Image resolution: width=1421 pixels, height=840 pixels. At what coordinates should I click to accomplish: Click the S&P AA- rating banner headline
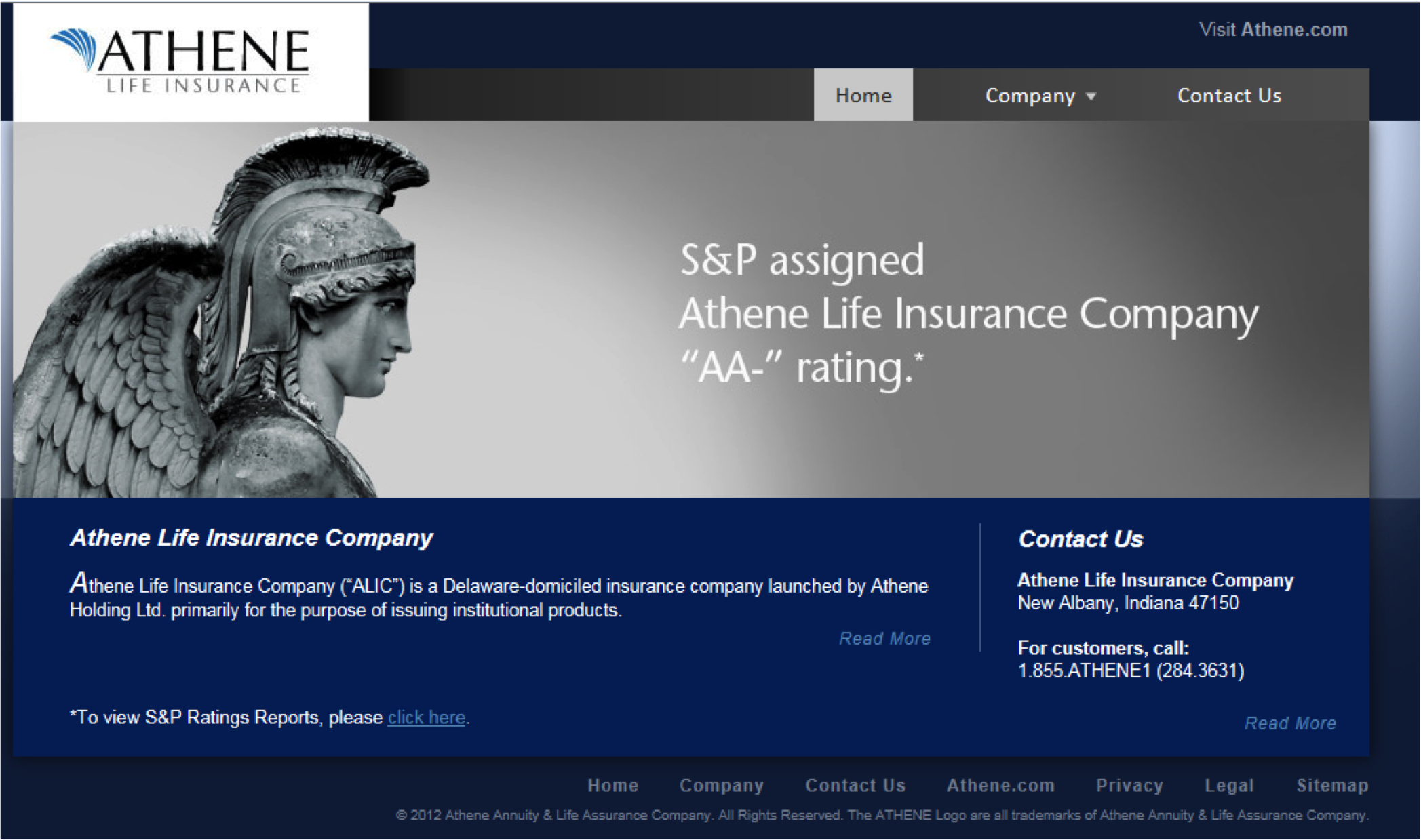pos(967,314)
